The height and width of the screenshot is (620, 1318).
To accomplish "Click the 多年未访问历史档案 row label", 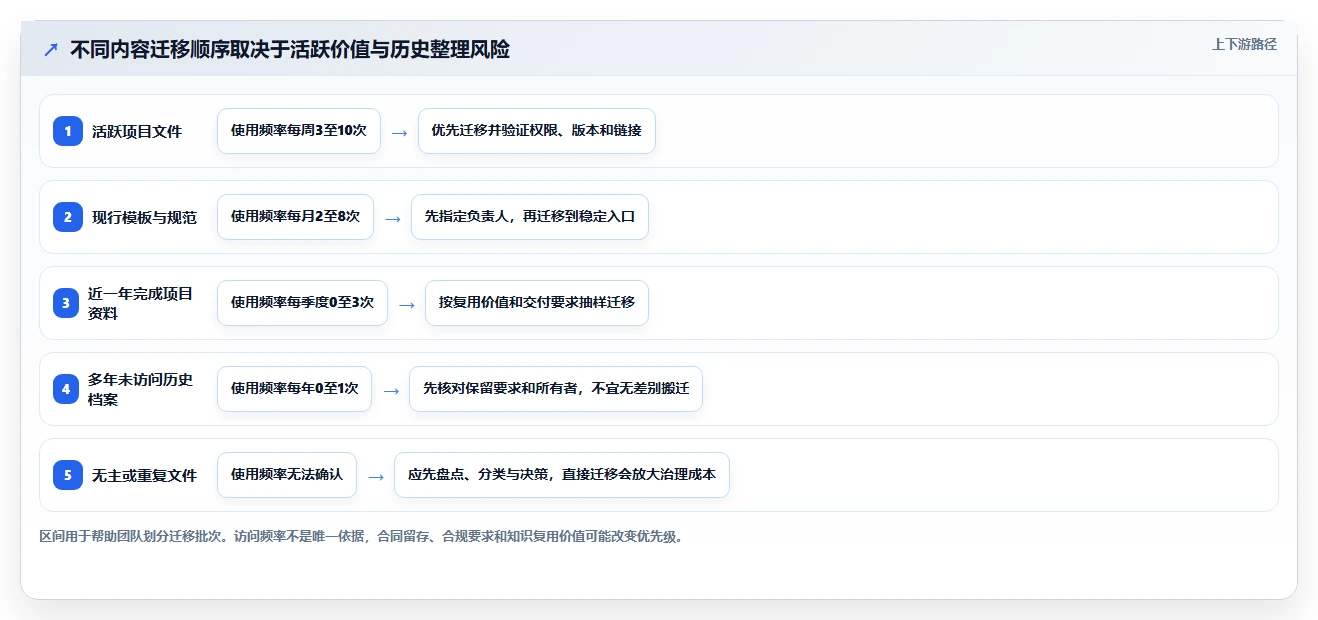I will tap(141, 389).
